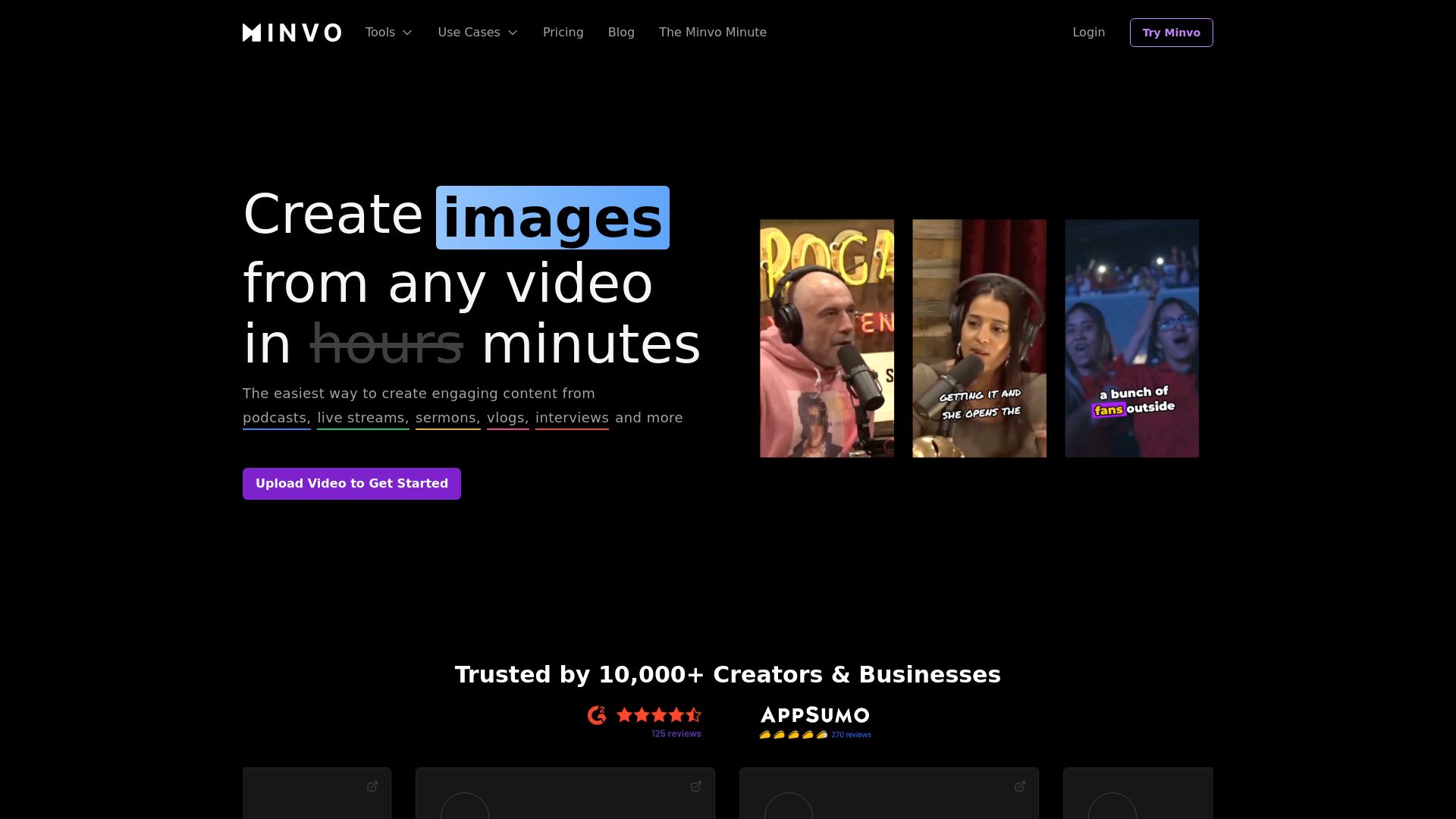Click the G2 star rating

click(658, 715)
